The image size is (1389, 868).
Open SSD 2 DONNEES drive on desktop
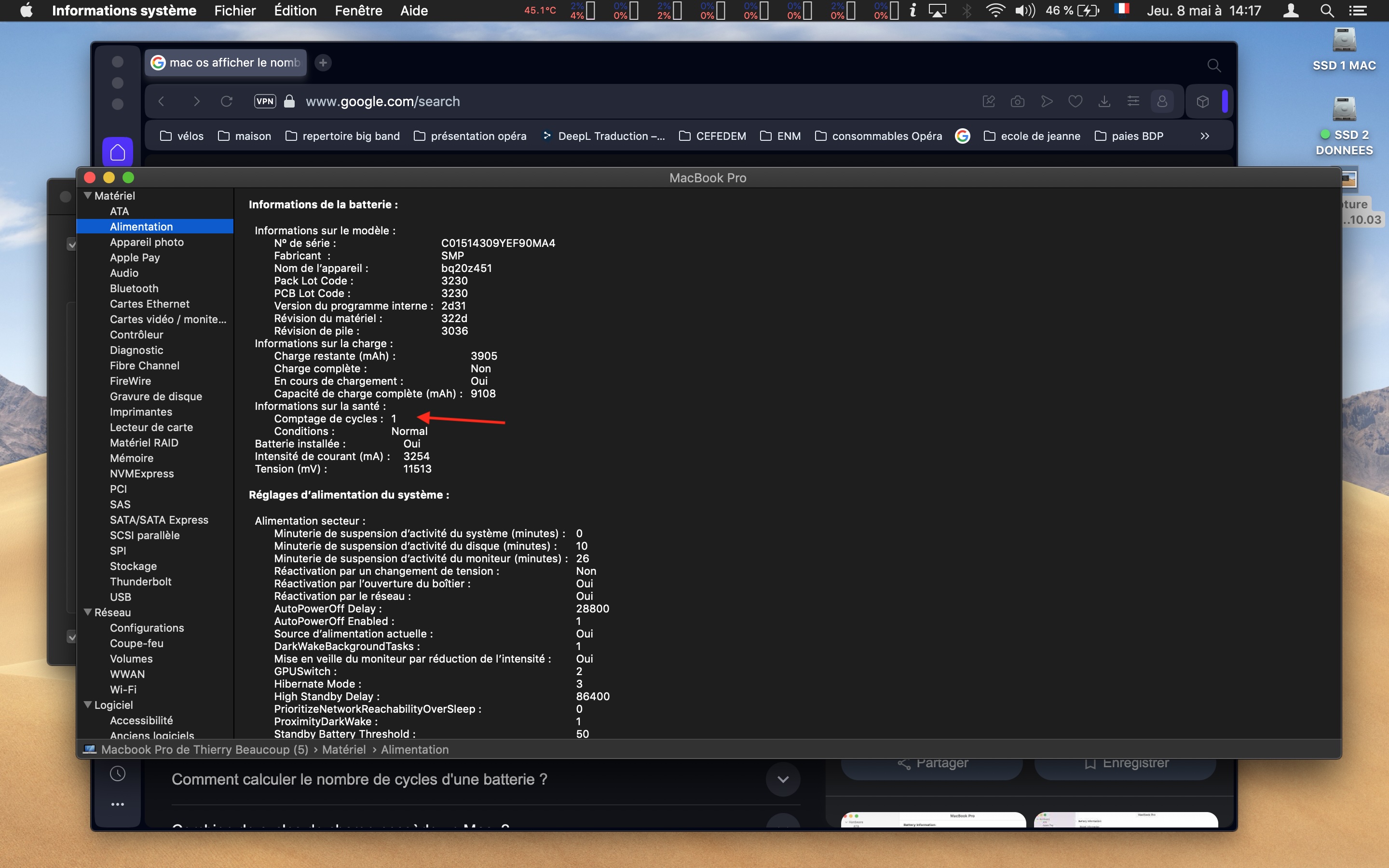click(x=1344, y=126)
